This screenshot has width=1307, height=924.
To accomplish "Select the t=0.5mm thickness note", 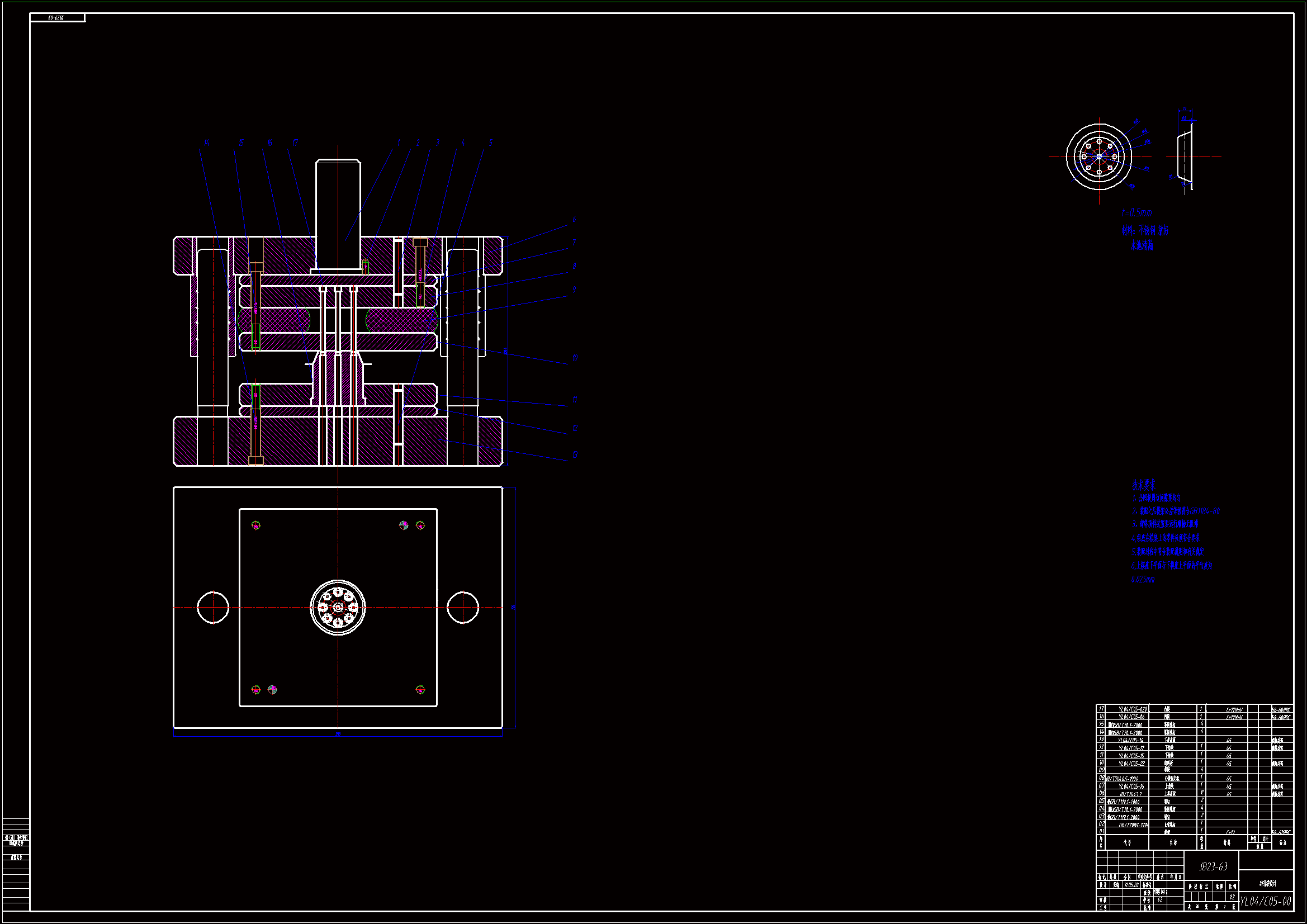I will (x=1136, y=212).
